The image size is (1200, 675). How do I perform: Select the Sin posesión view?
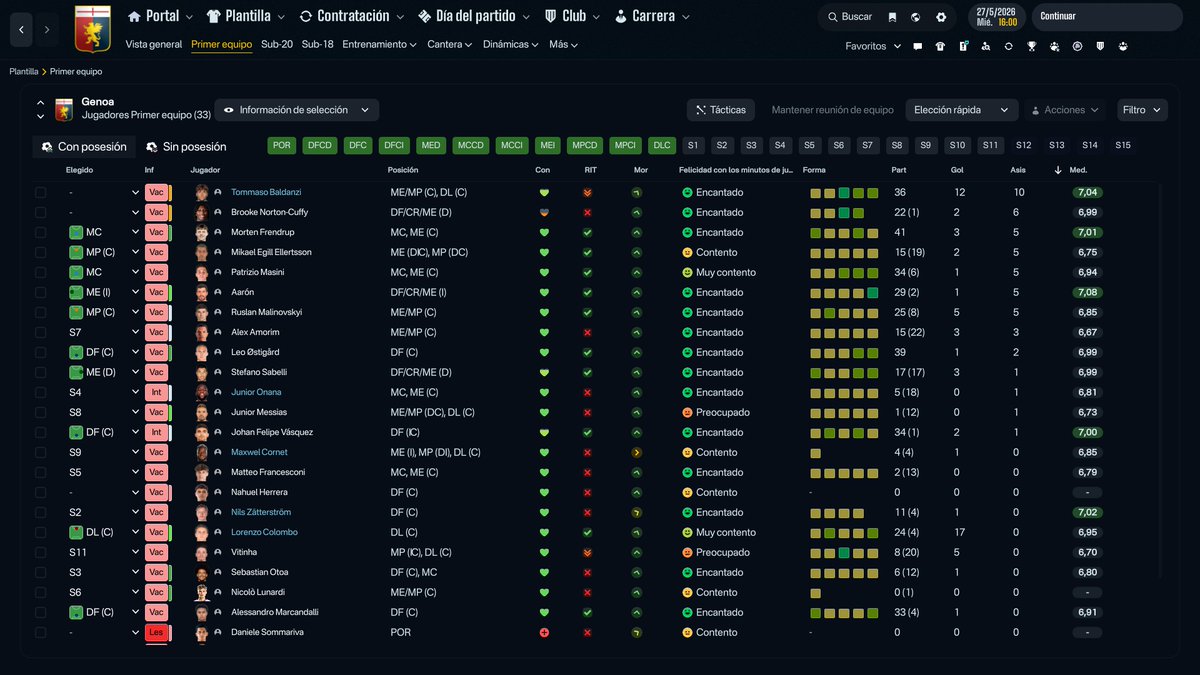click(186, 146)
